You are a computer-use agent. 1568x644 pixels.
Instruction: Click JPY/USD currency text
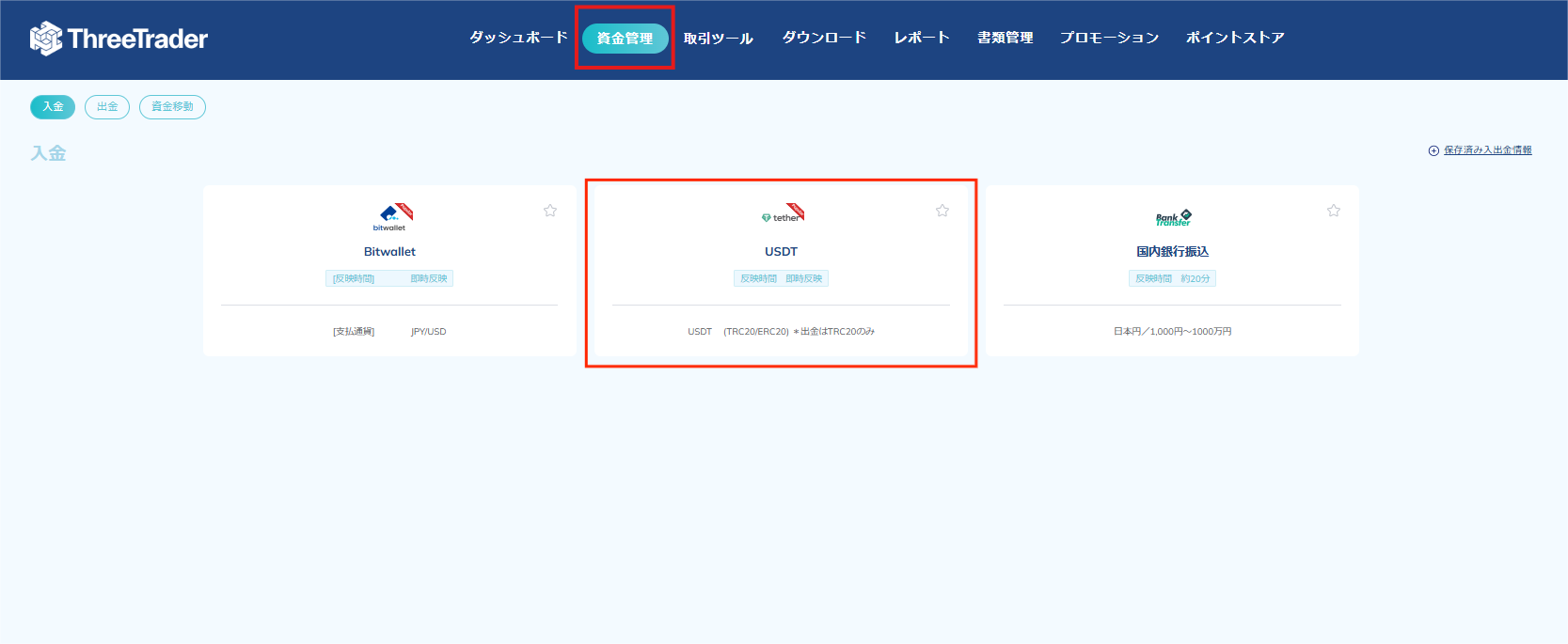(x=429, y=332)
